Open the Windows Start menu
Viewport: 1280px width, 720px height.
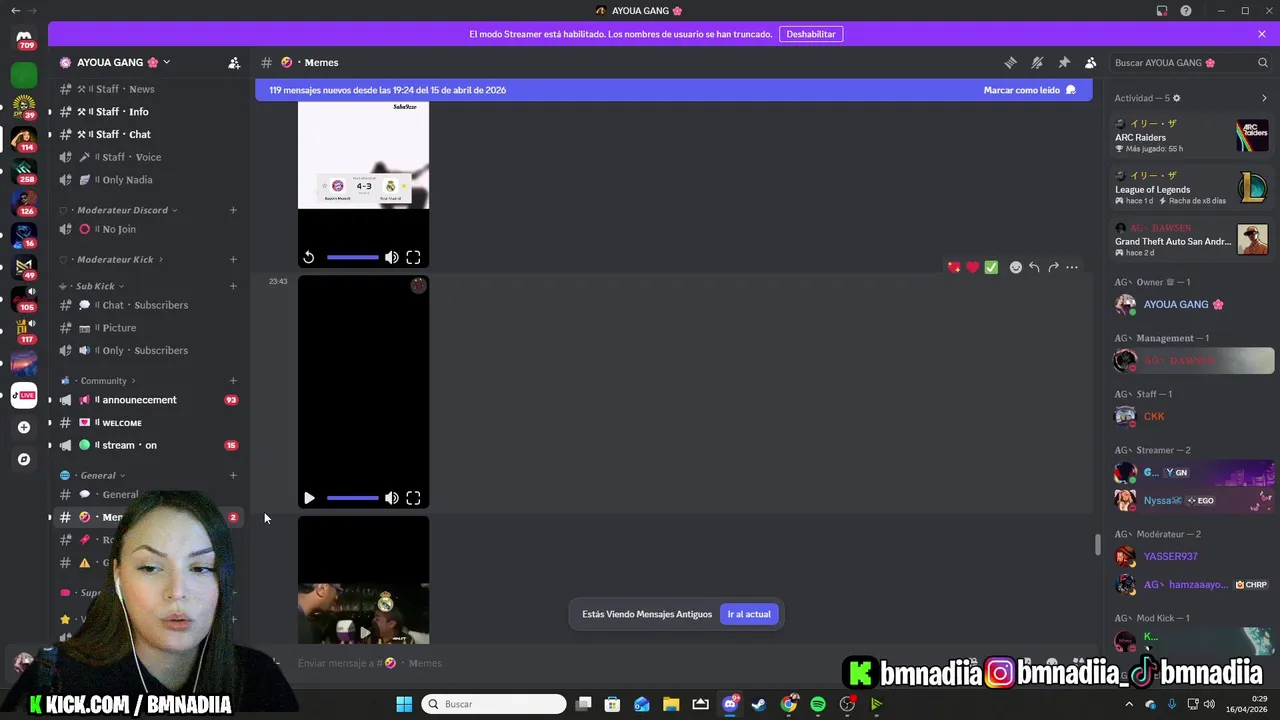[404, 704]
